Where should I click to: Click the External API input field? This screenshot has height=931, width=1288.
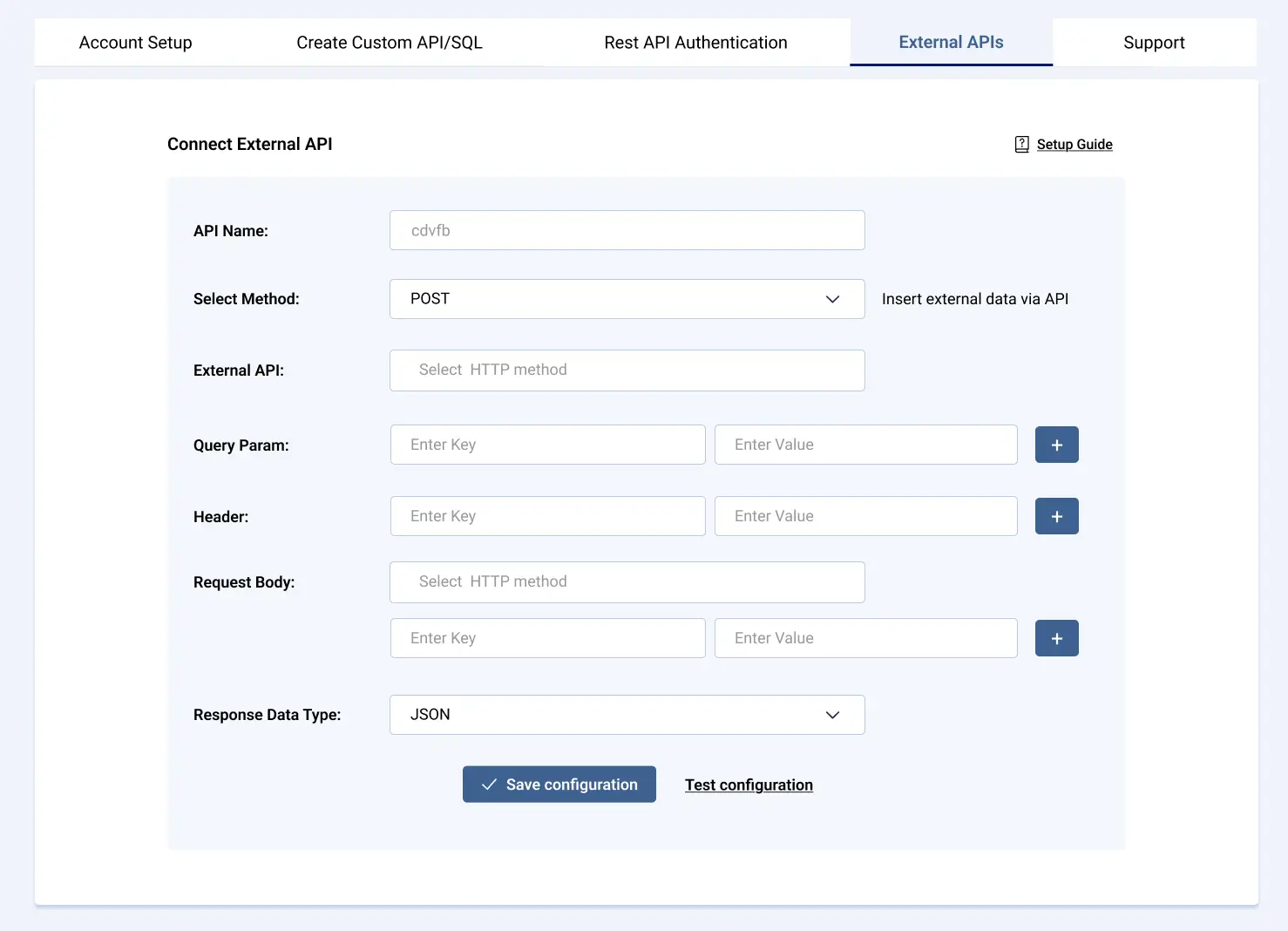(x=627, y=370)
